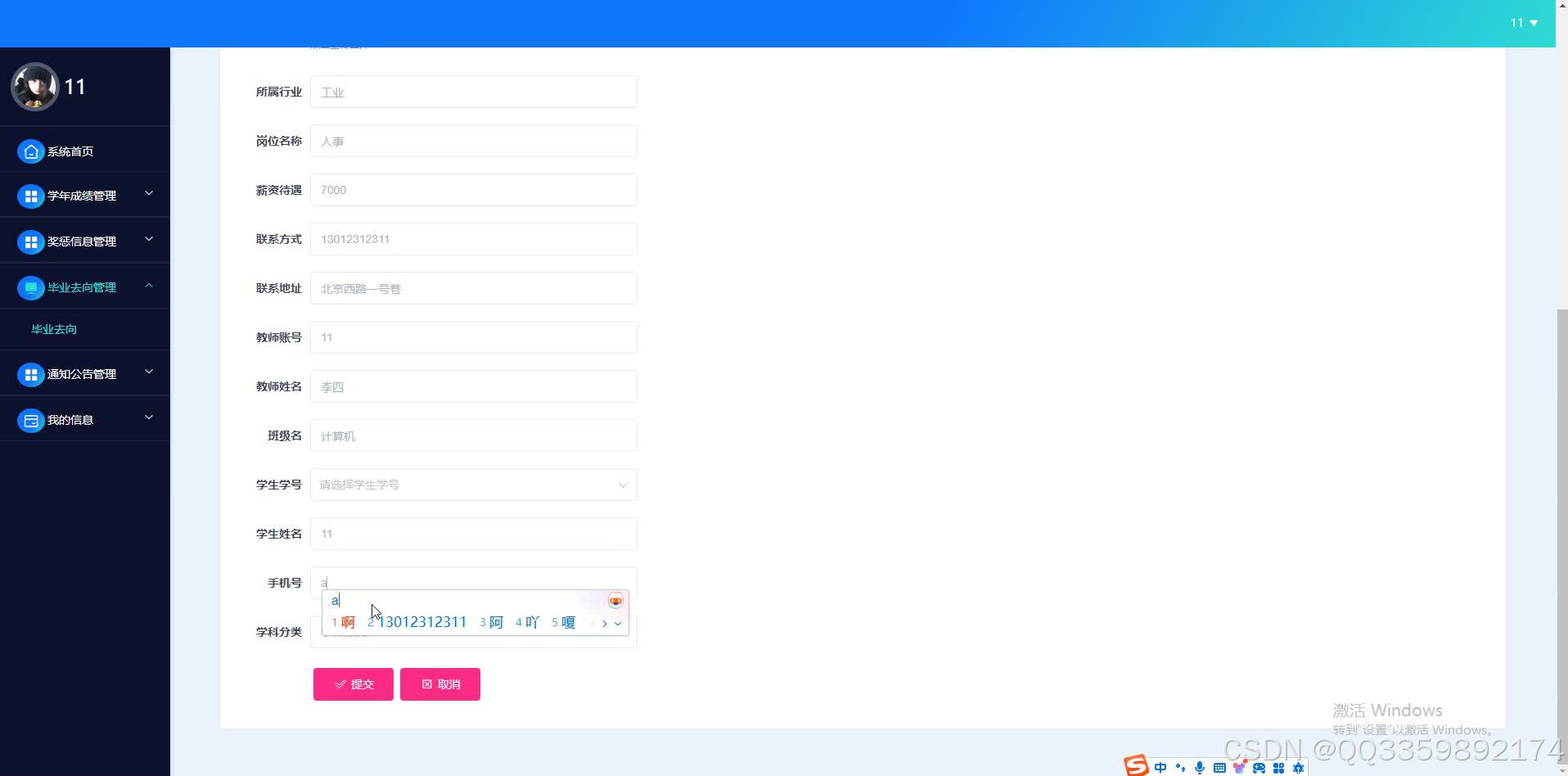Open the 毕业去向 submenu item
This screenshot has width=1568, height=776.
click(x=85, y=329)
